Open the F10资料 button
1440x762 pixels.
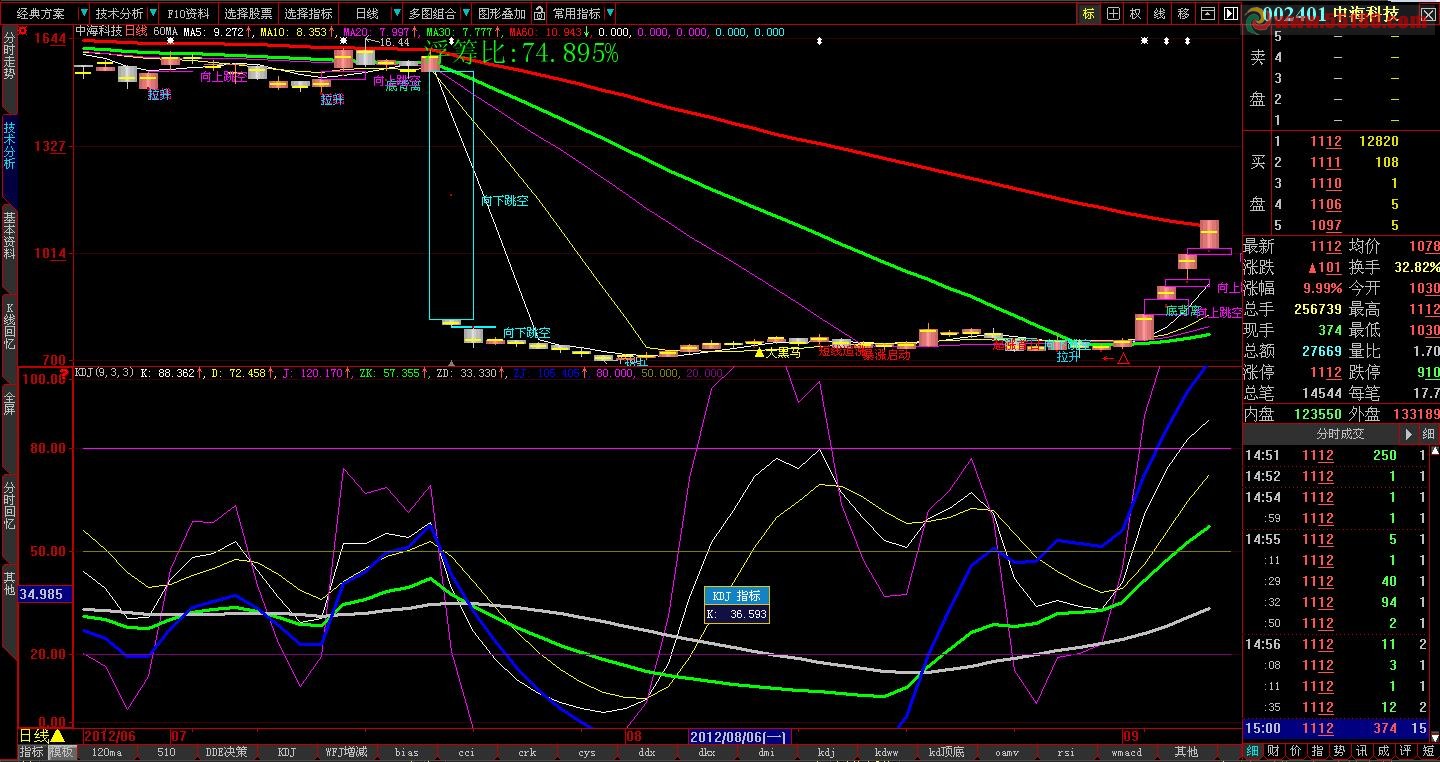pyautogui.click(x=187, y=14)
